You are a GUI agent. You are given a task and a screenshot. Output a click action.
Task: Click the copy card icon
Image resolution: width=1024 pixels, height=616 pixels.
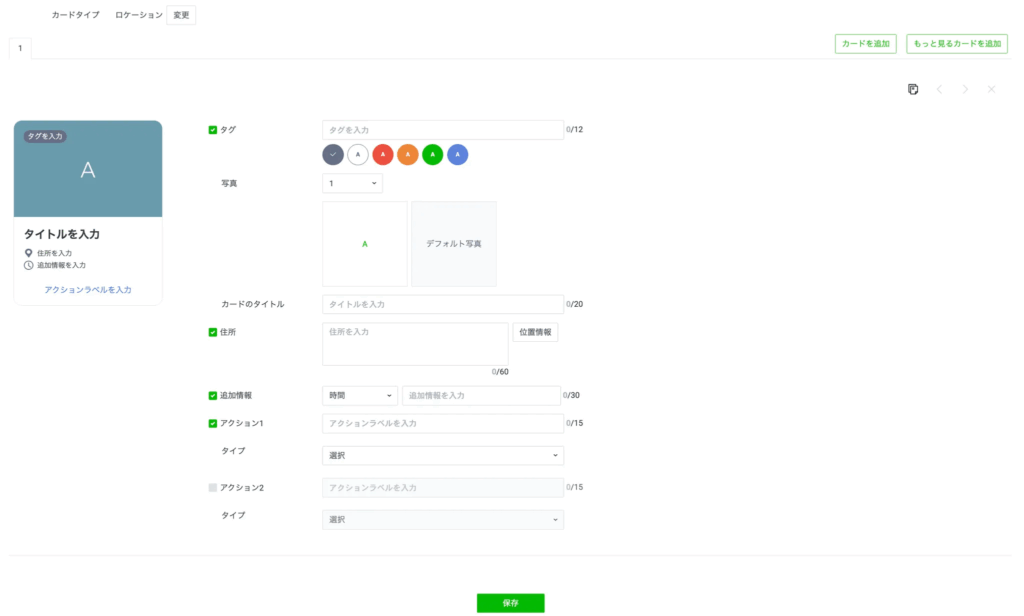913,89
